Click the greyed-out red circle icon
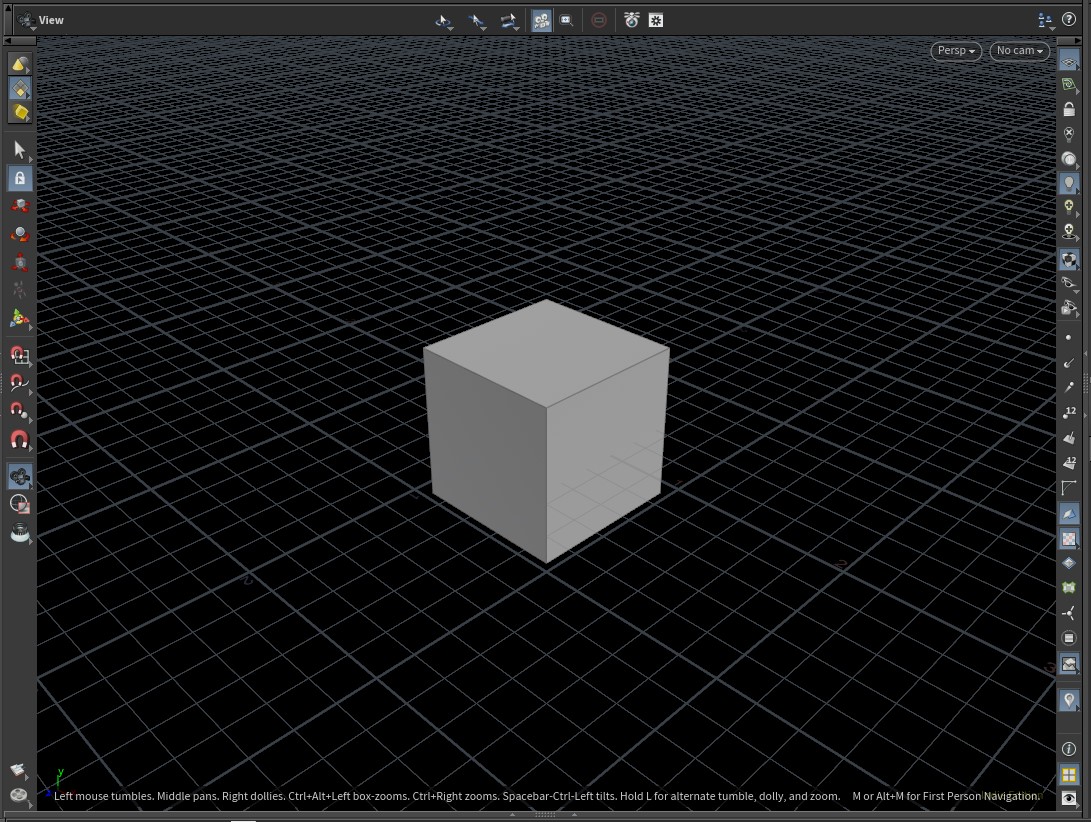 coord(598,21)
